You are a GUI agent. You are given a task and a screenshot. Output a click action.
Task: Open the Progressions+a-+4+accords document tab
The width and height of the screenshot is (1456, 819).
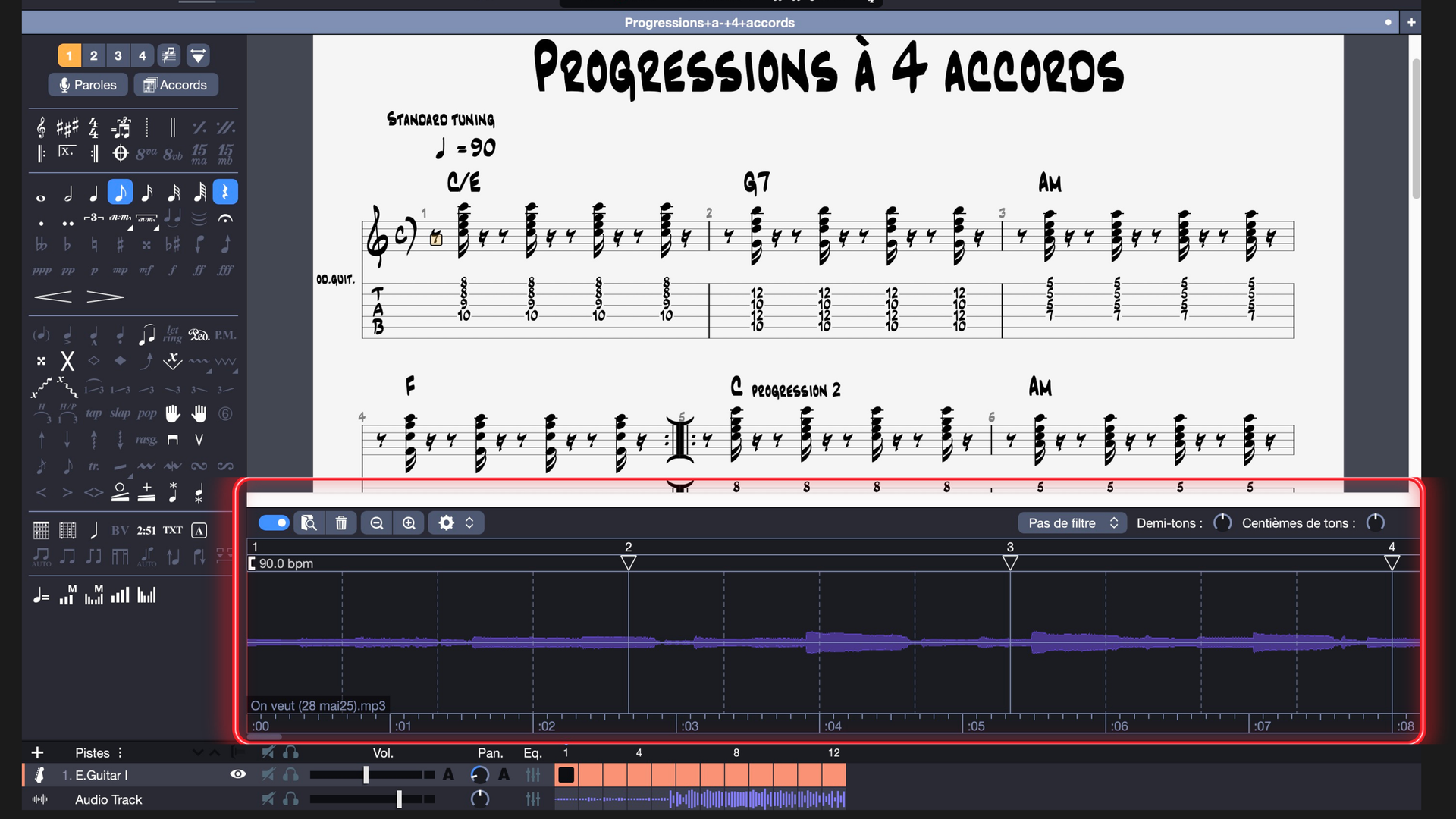tap(709, 23)
